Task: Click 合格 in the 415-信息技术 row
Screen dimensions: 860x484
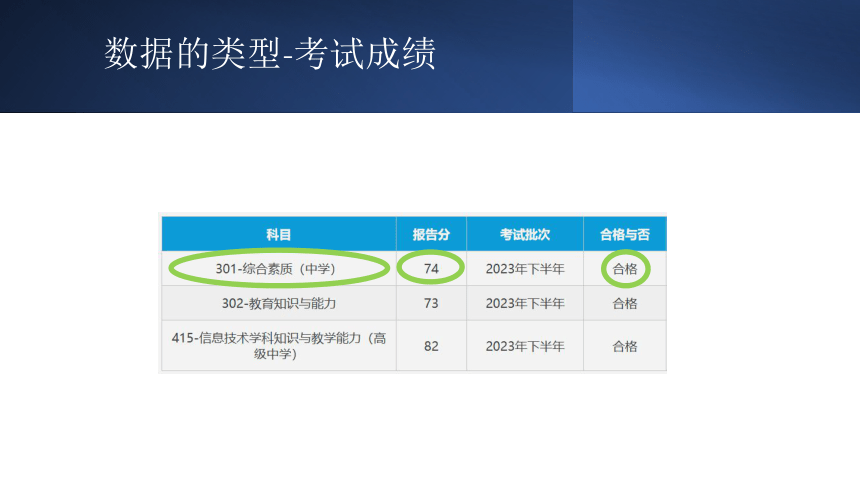Action: [625, 346]
